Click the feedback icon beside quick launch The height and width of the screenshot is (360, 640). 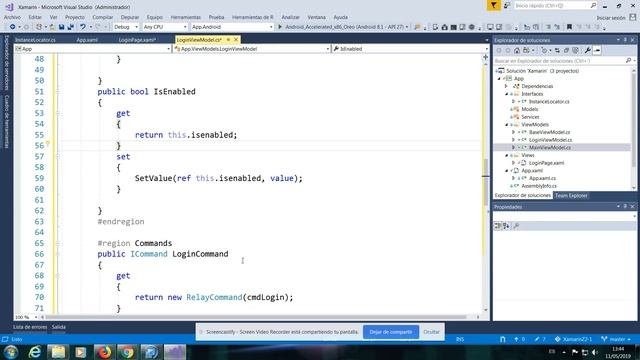507,5
